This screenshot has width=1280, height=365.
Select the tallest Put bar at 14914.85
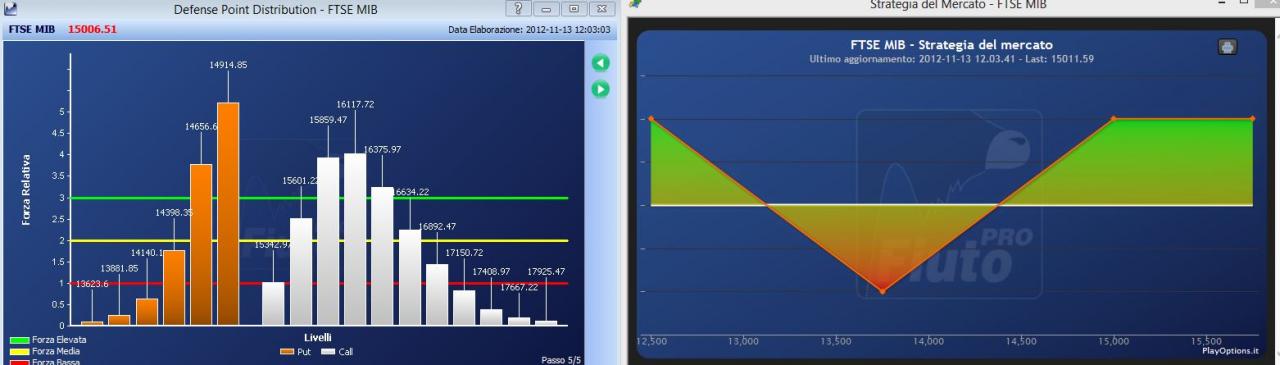pos(228,214)
